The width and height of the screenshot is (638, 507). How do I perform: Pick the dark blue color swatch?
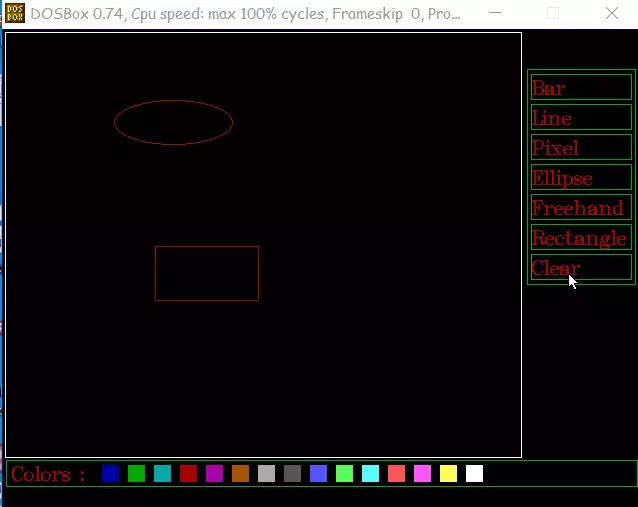pos(111,474)
